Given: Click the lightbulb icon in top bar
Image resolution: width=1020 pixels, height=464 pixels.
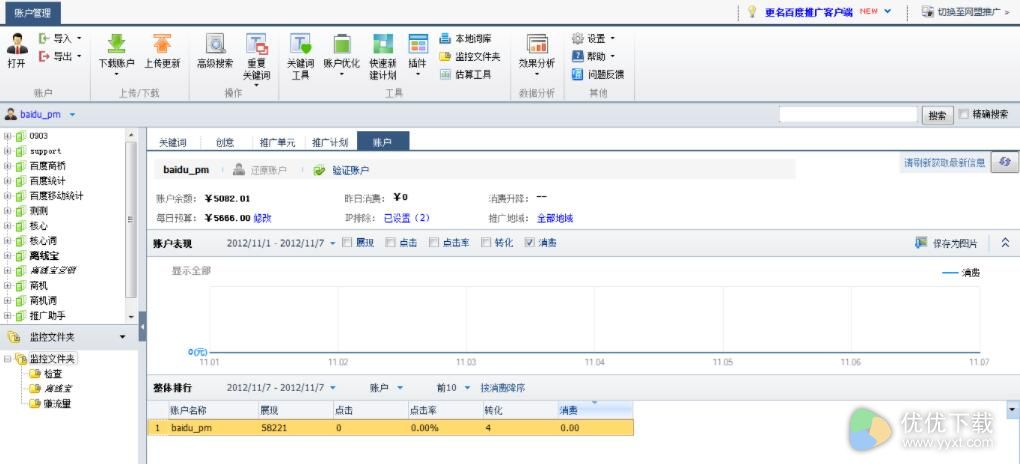Looking at the screenshot, I should [752, 12].
